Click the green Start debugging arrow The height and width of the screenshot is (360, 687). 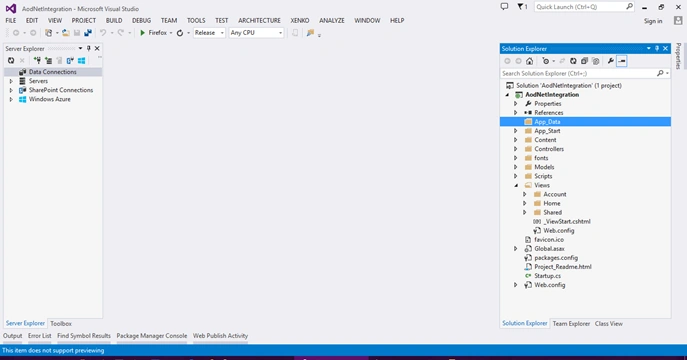(142, 33)
